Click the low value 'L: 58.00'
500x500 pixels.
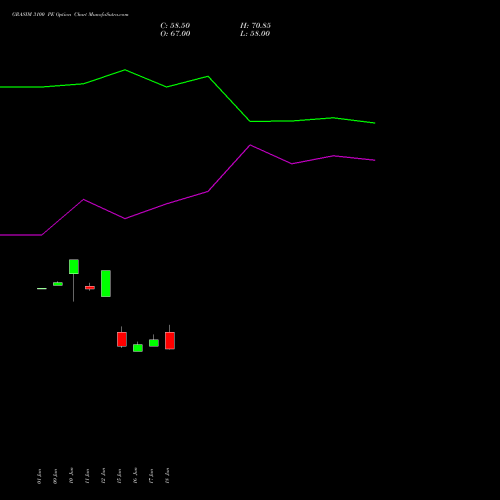click(x=255, y=34)
